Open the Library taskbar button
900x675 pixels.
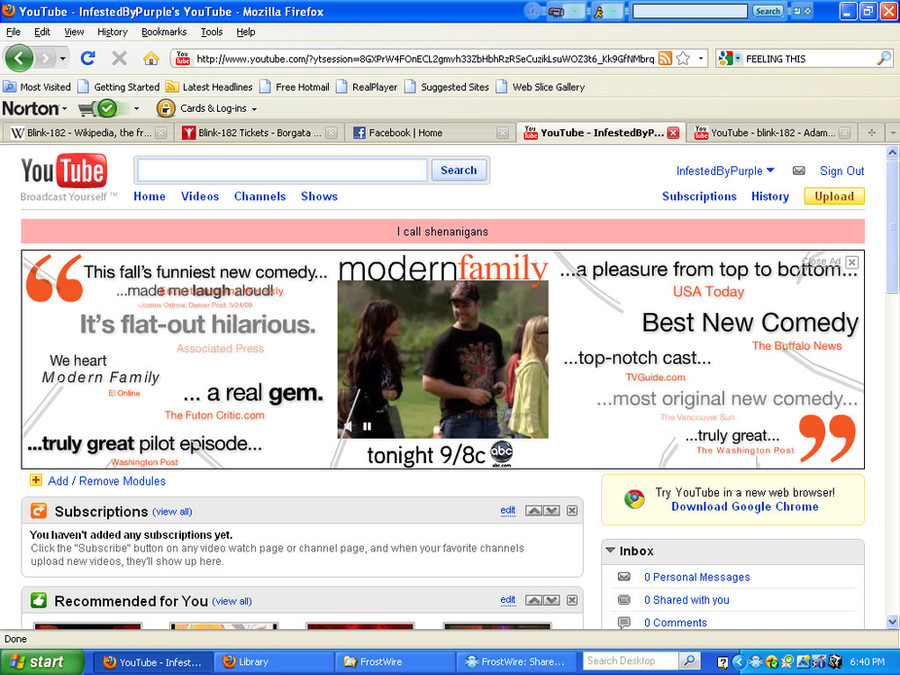tap(273, 662)
